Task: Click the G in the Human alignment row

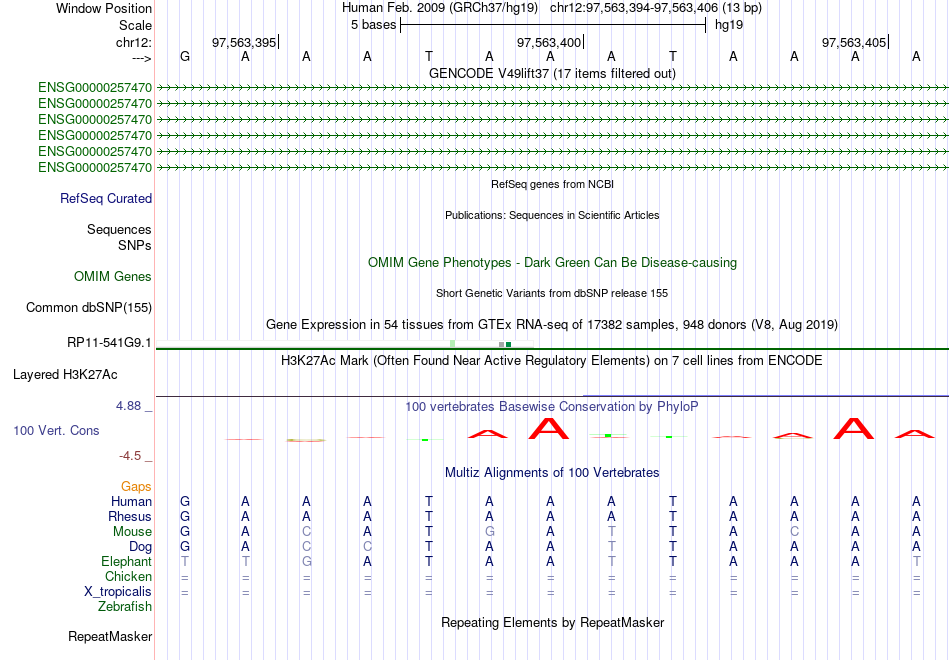Action: coord(185,501)
